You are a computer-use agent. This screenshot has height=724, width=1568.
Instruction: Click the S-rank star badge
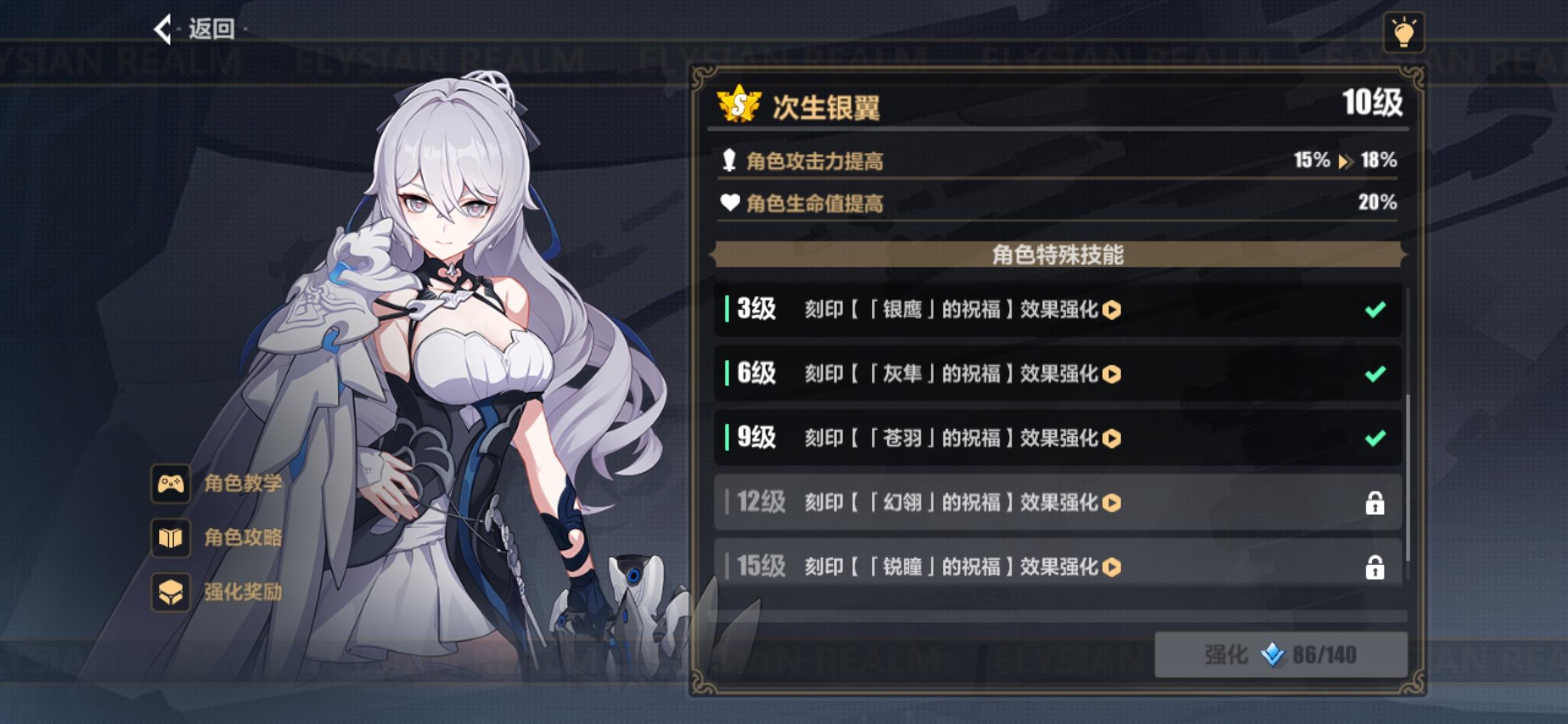739,105
